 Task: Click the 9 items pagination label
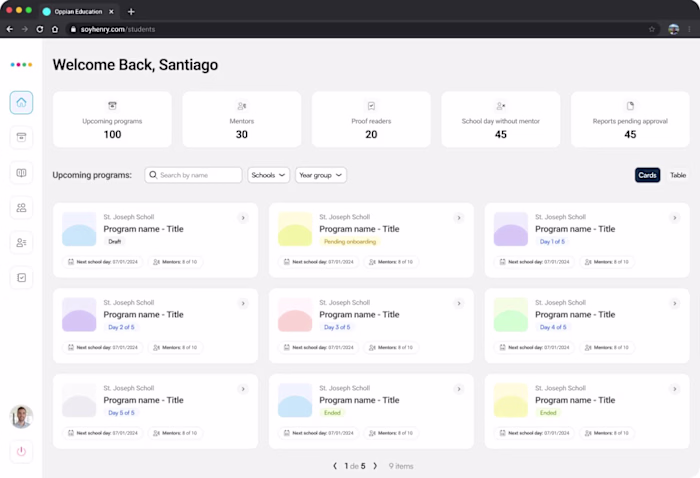coord(401,466)
